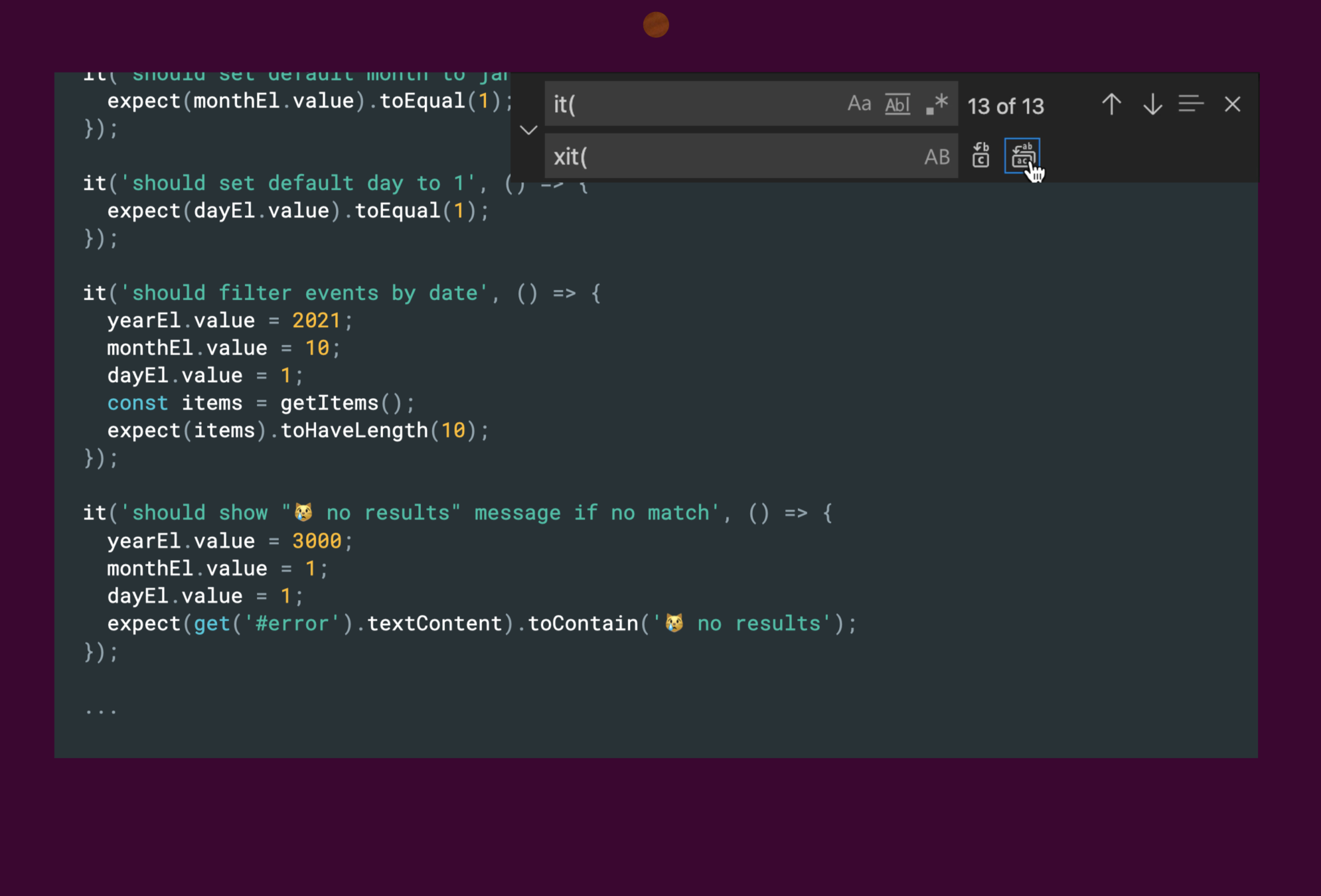This screenshot has height=896, width=1321.
Task: Toggle Match Case option (Aa)
Action: [859, 104]
